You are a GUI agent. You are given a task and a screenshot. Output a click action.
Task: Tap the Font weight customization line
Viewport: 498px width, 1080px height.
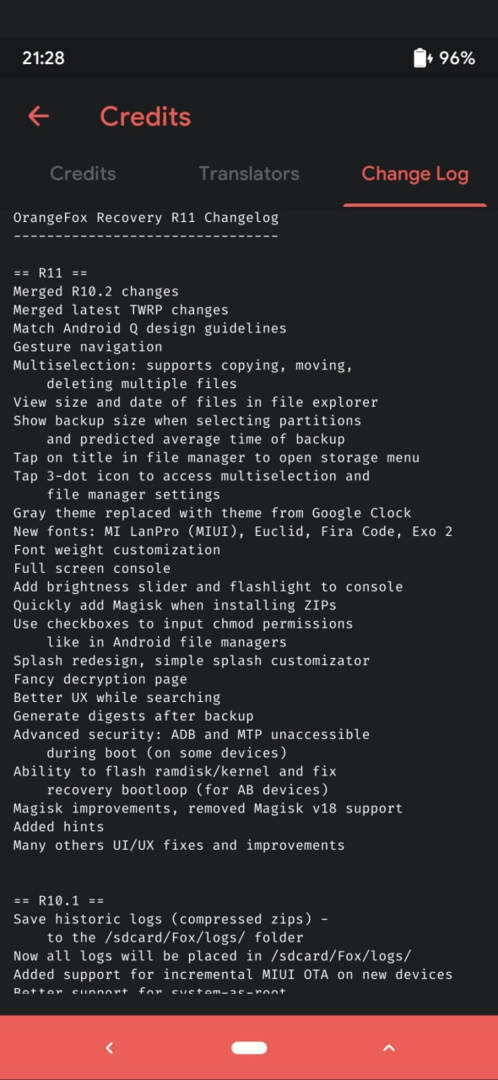pos(116,550)
